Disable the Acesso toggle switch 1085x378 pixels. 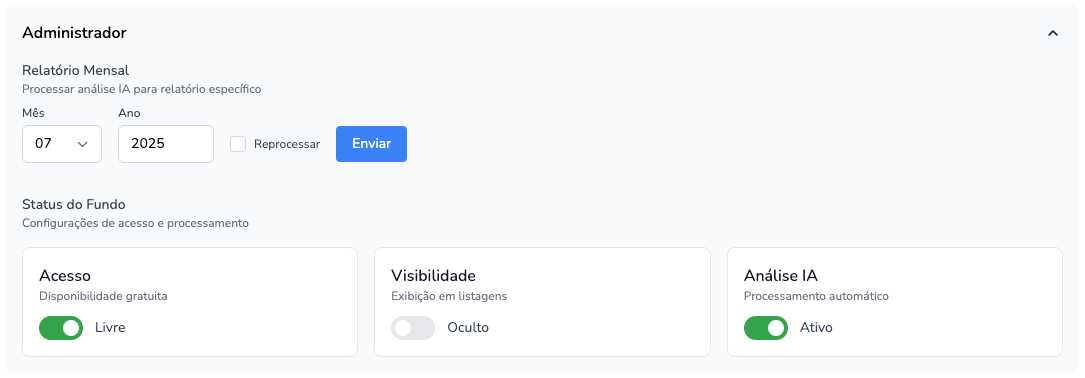click(61, 327)
